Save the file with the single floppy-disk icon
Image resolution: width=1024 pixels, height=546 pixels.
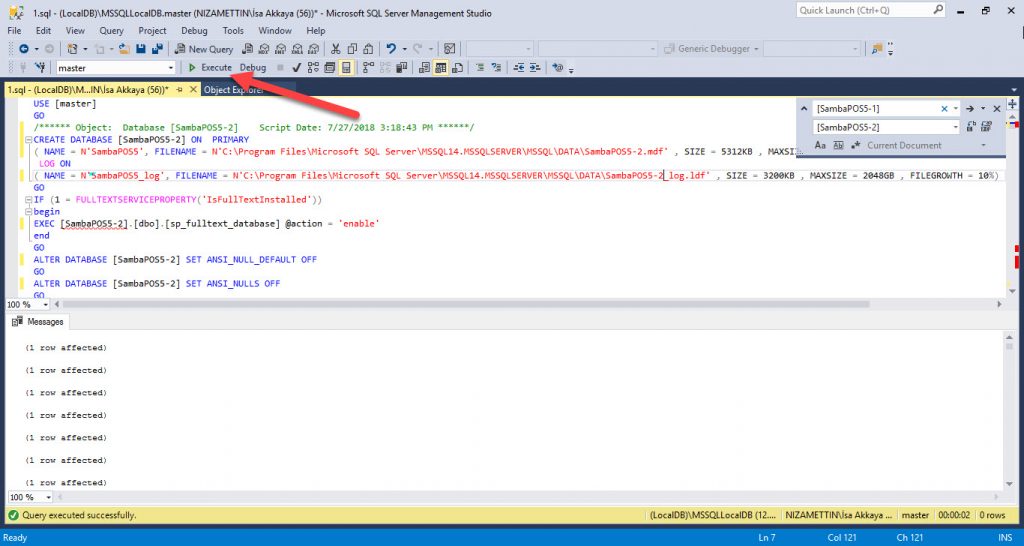[140, 49]
